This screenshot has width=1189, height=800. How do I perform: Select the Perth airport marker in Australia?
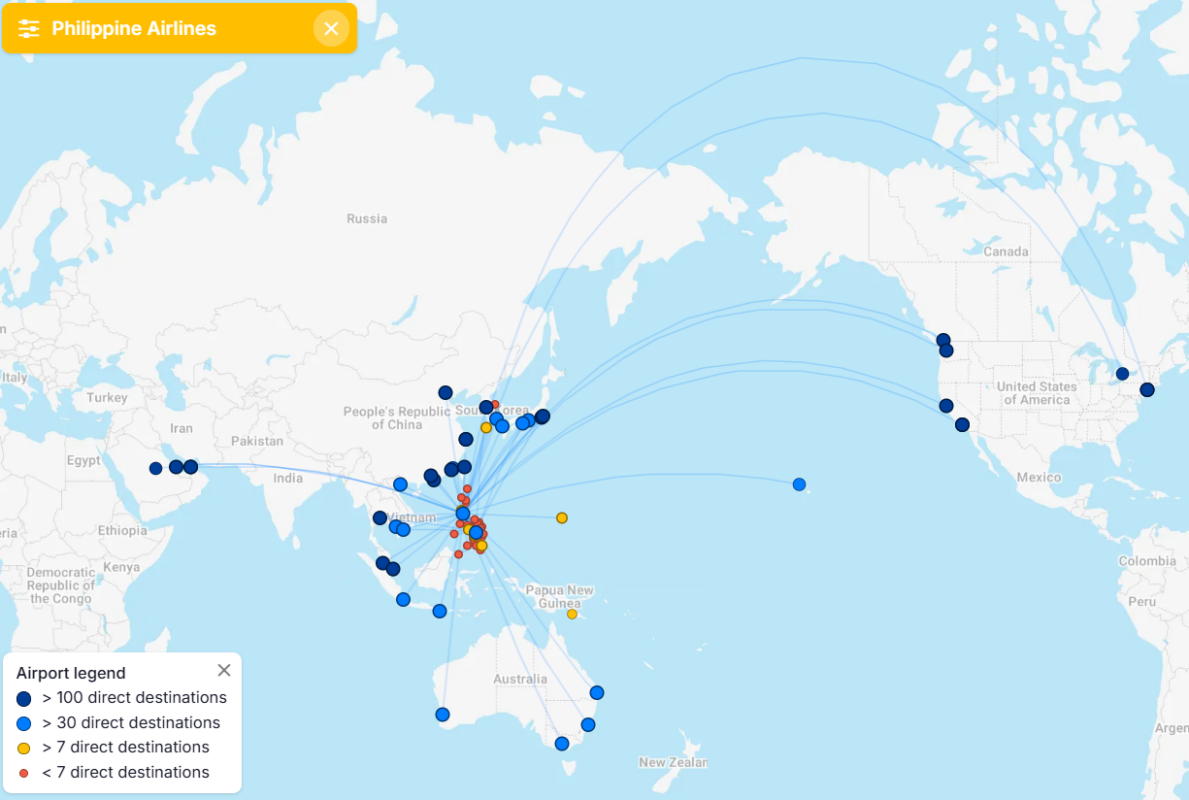click(x=443, y=714)
